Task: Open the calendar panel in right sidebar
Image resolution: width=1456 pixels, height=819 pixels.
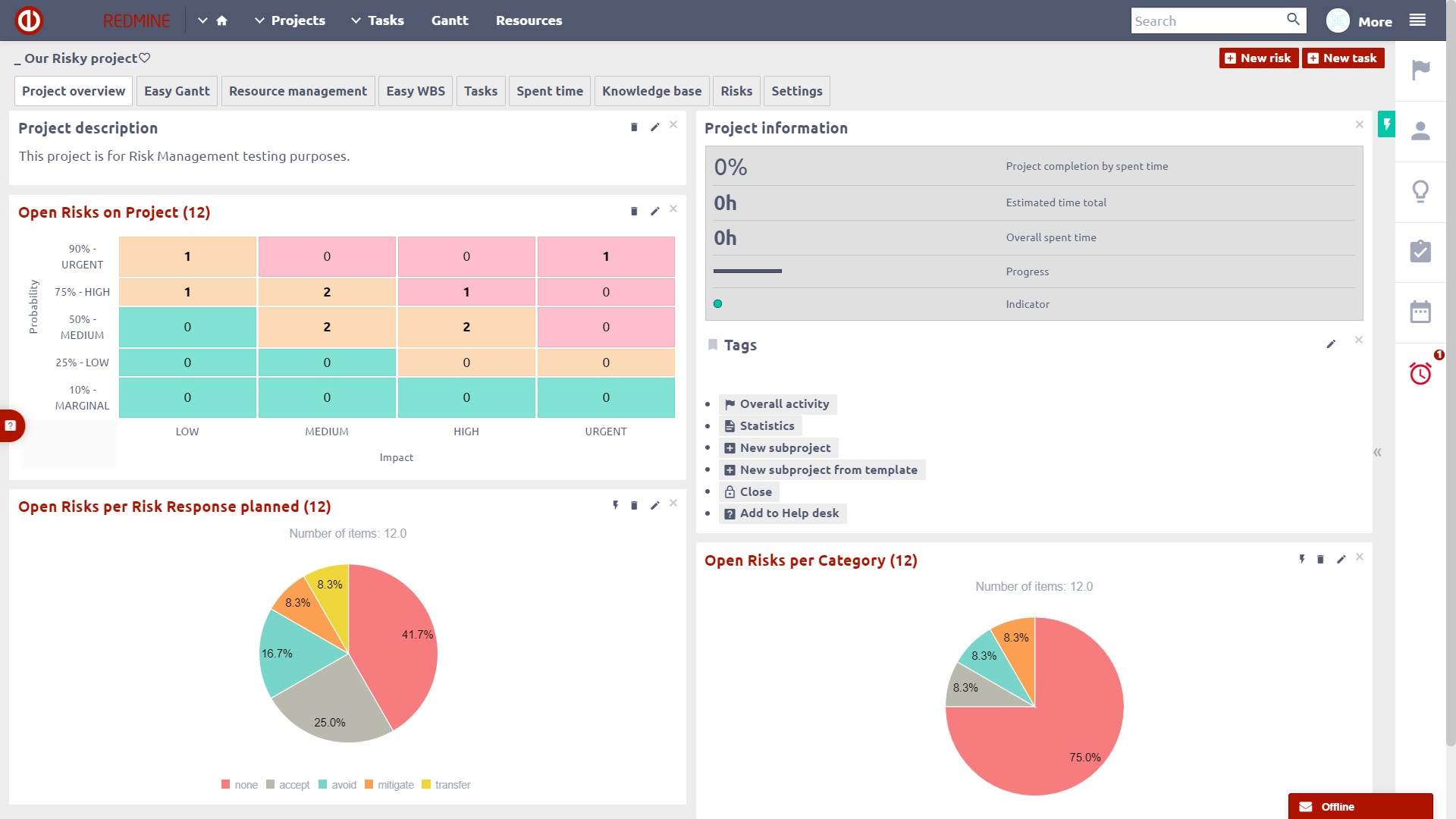Action: click(1420, 312)
